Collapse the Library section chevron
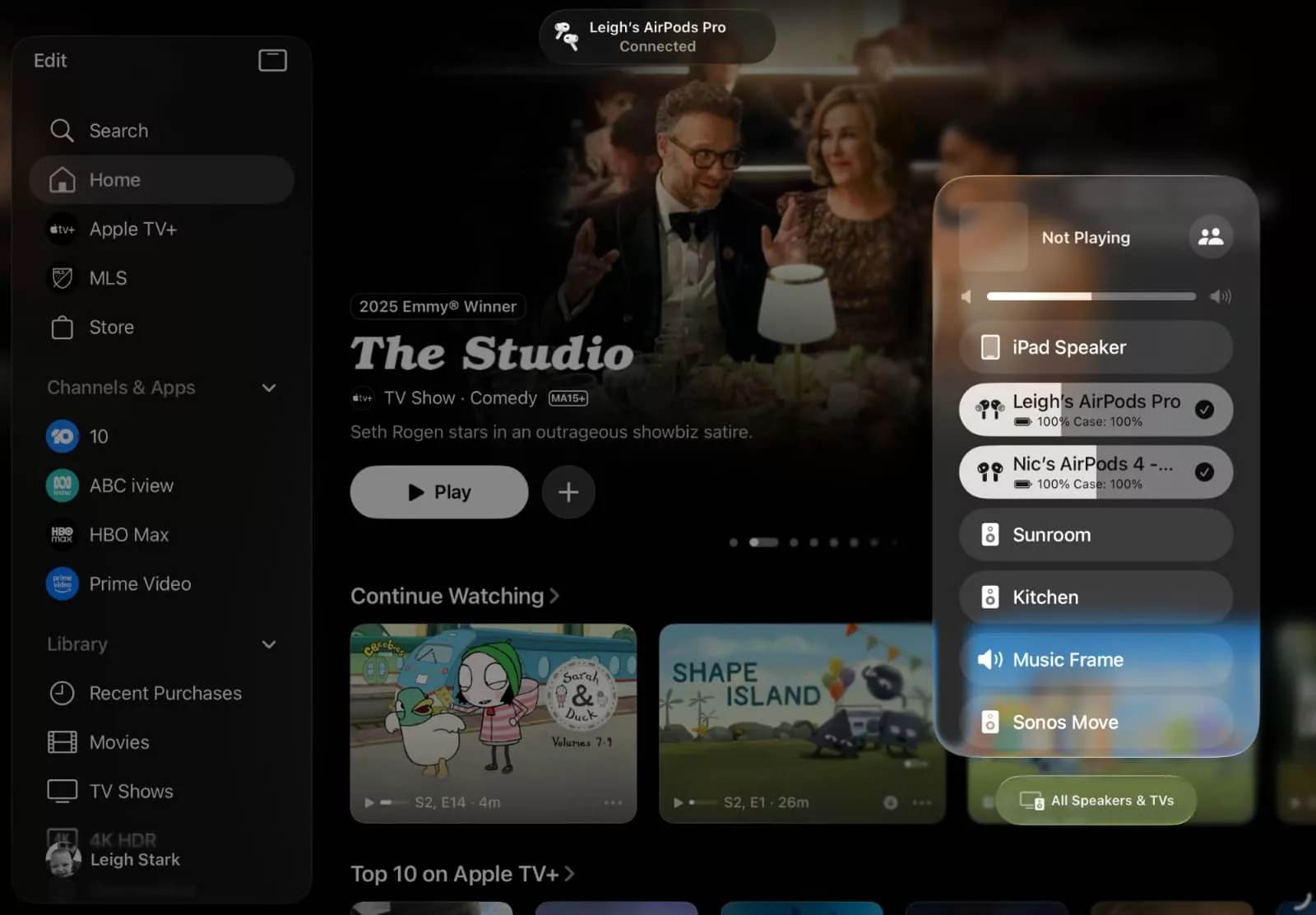Image resolution: width=1316 pixels, height=915 pixels. click(x=269, y=644)
